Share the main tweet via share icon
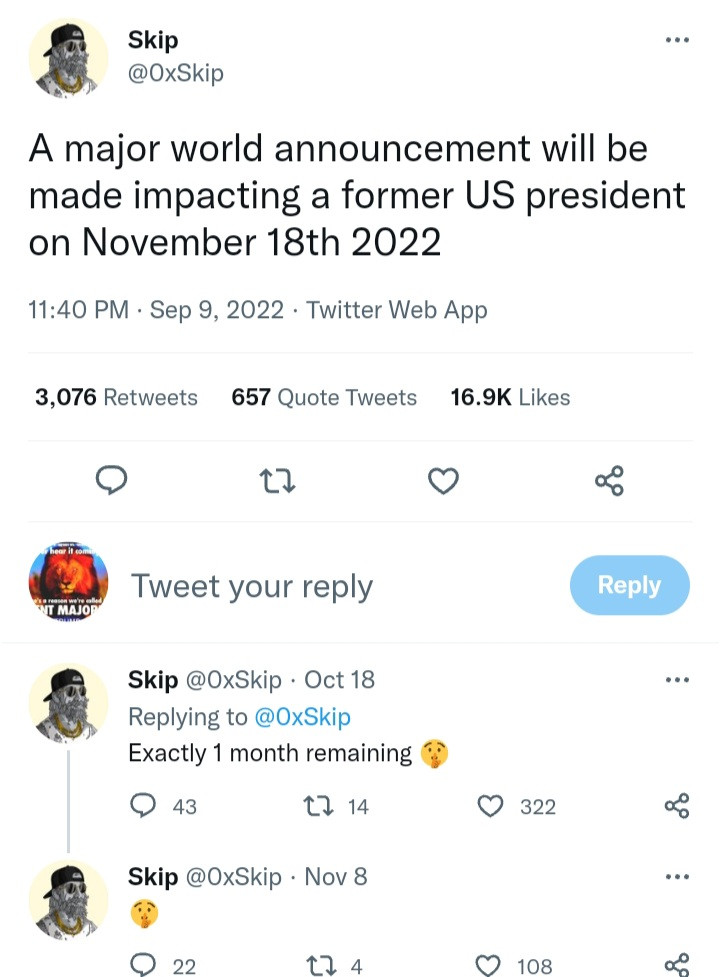 pos(609,481)
